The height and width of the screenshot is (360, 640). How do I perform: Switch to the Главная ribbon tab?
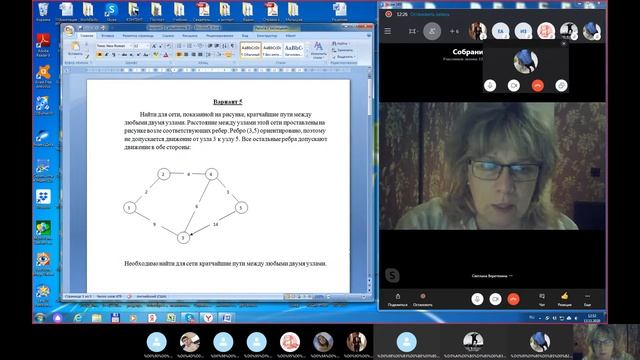coord(87,36)
